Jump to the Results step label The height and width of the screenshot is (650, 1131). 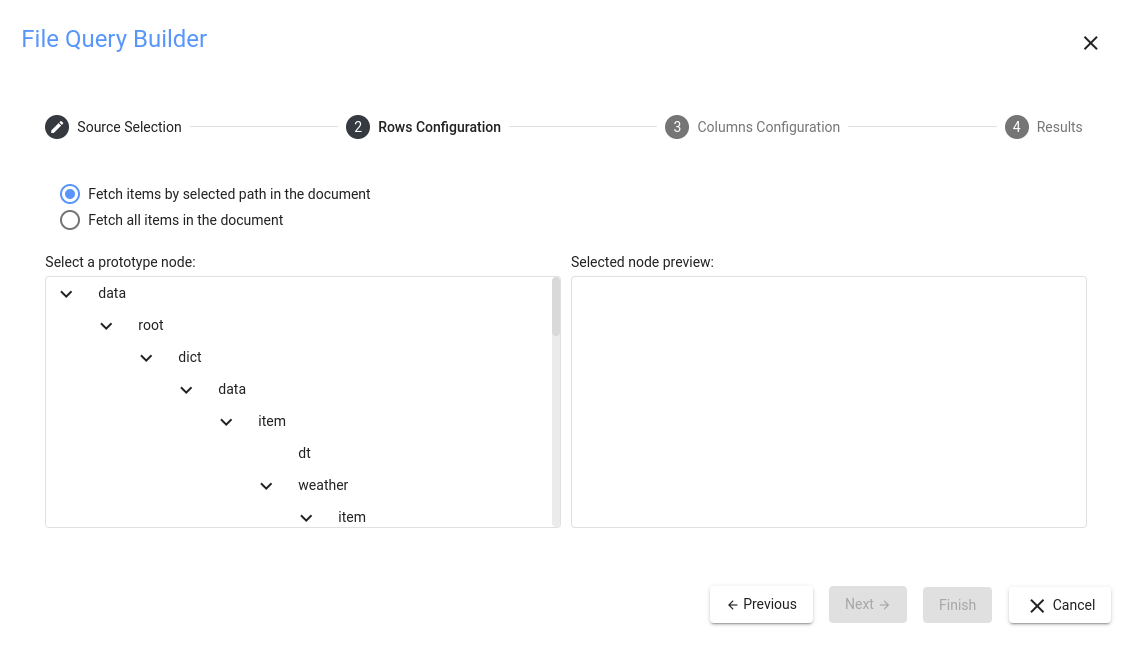point(1059,127)
